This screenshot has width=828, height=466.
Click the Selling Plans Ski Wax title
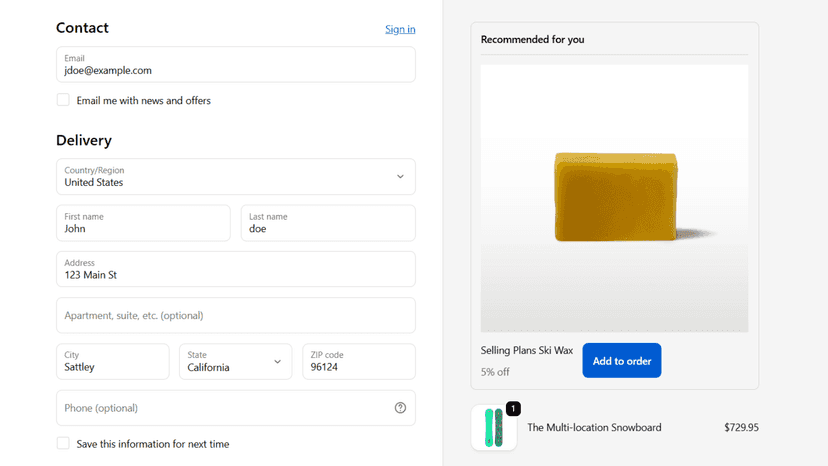(x=526, y=350)
